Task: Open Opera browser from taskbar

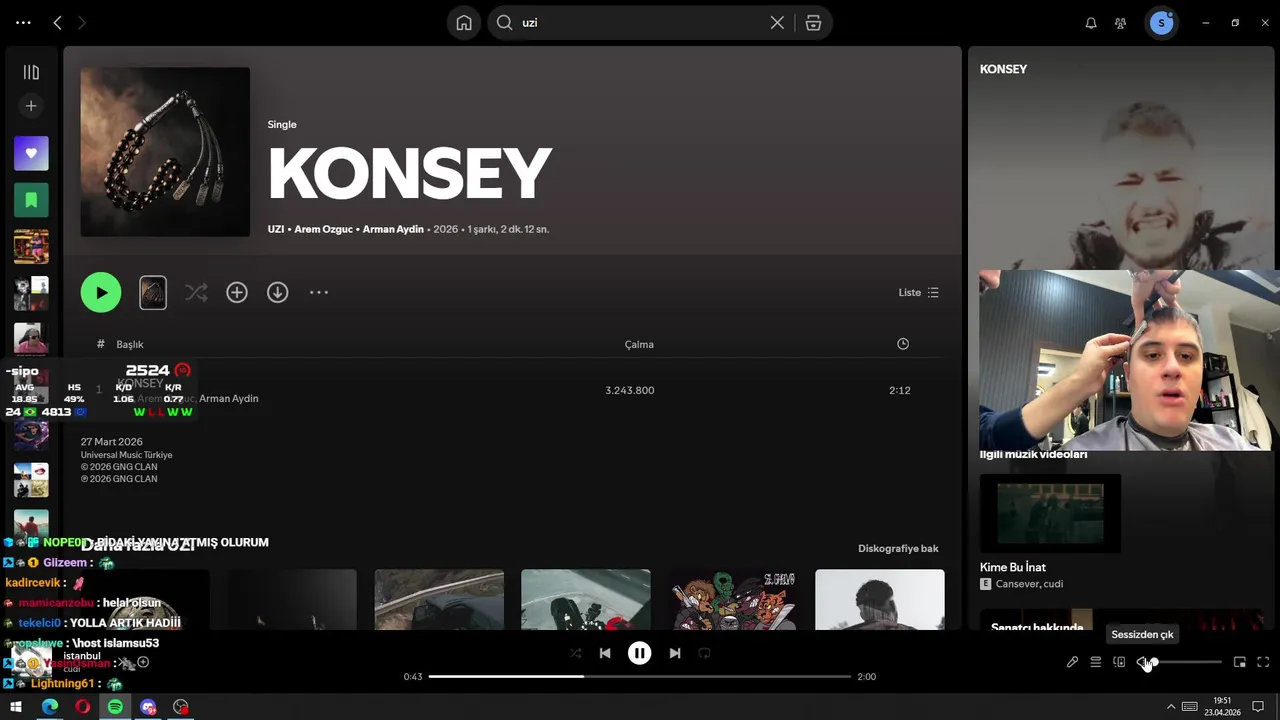Action: click(82, 707)
